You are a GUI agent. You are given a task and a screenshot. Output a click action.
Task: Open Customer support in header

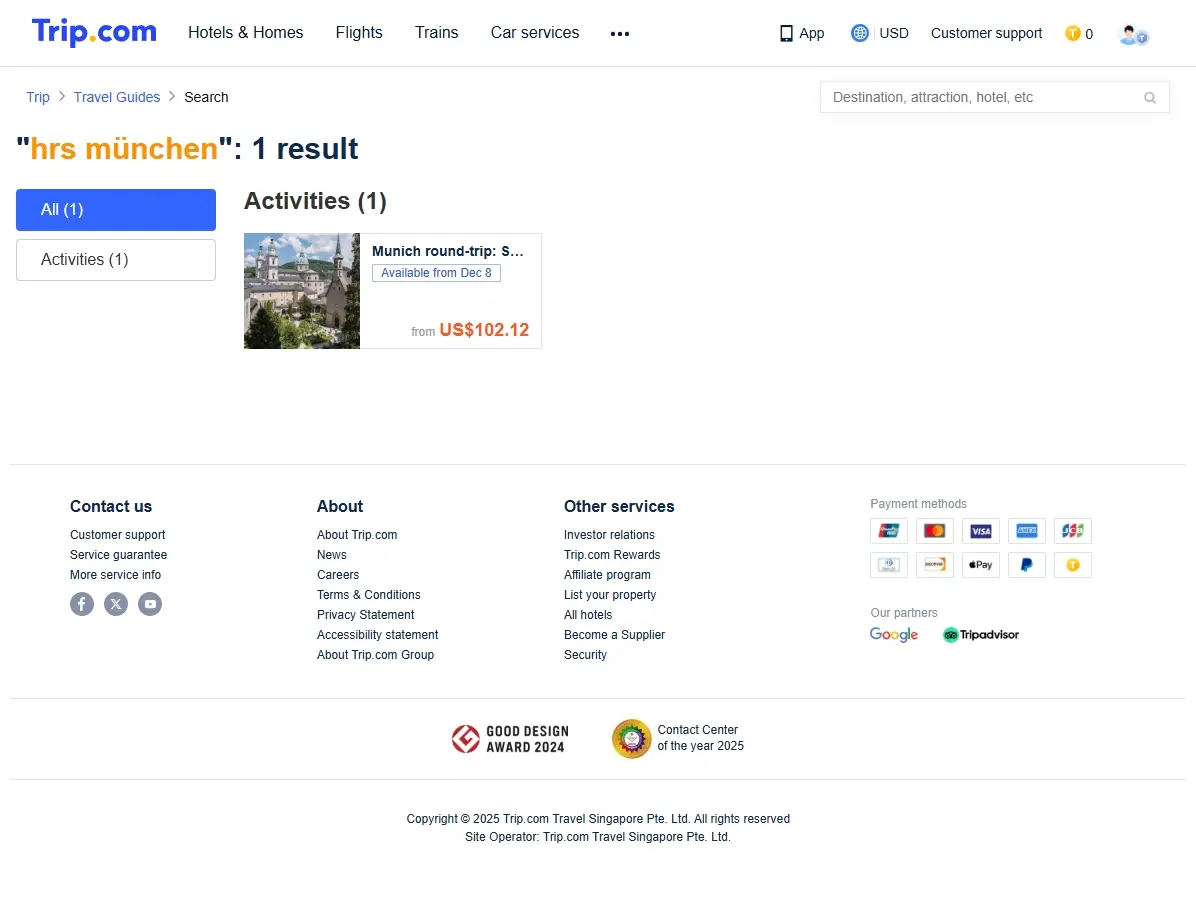tap(986, 34)
